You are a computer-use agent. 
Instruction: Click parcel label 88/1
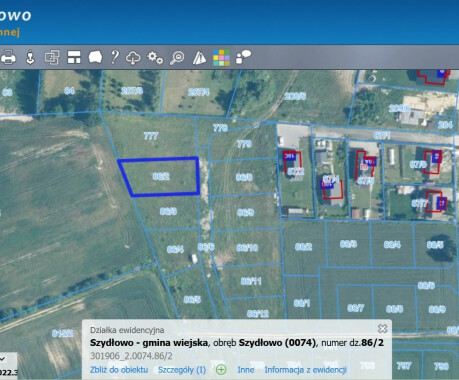pyautogui.click(x=302, y=303)
